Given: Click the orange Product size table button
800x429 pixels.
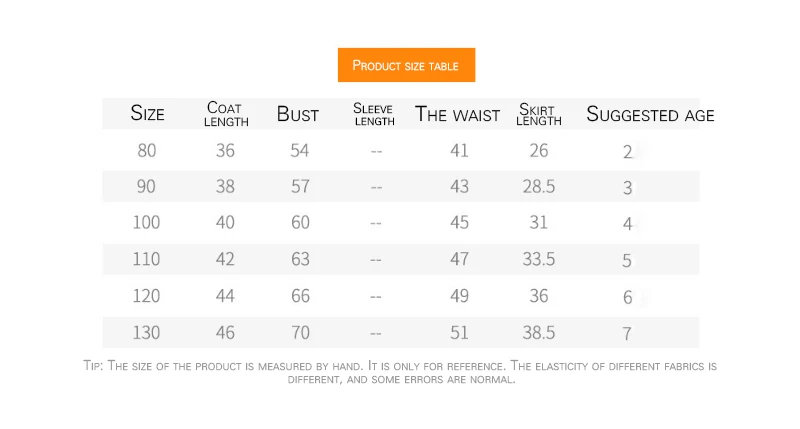Looking at the screenshot, I should (x=406, y=66).
